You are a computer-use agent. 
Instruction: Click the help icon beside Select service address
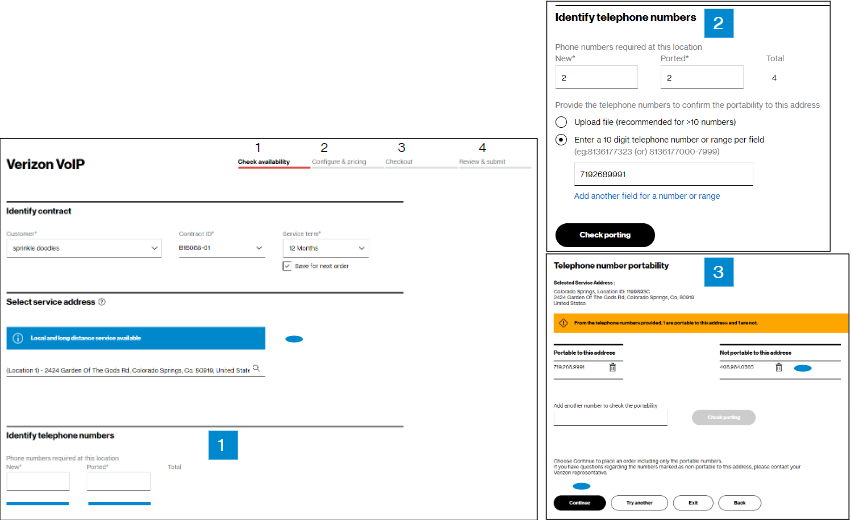[x=101, y=302]
